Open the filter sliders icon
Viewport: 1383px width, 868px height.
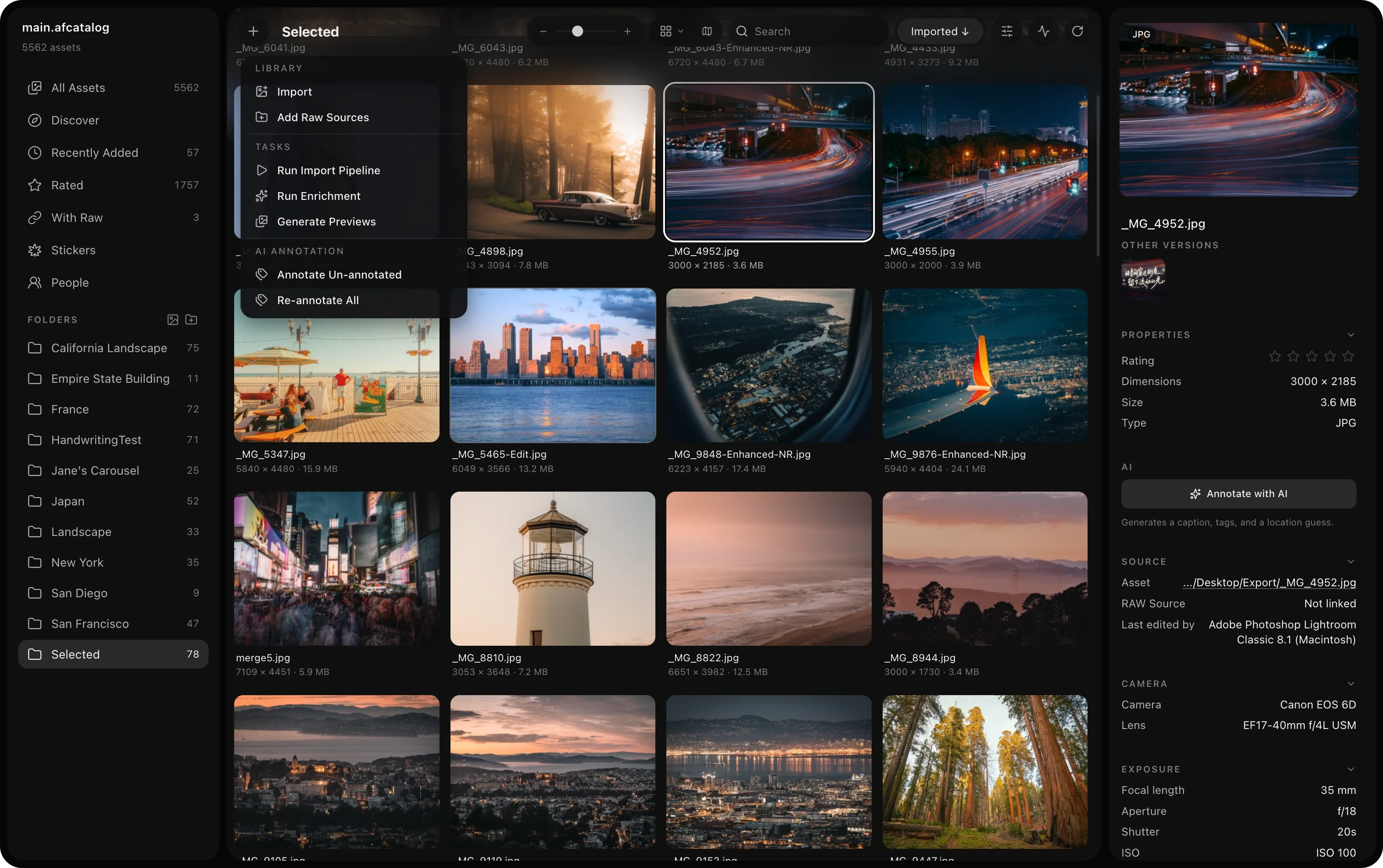coord(1007,32)
